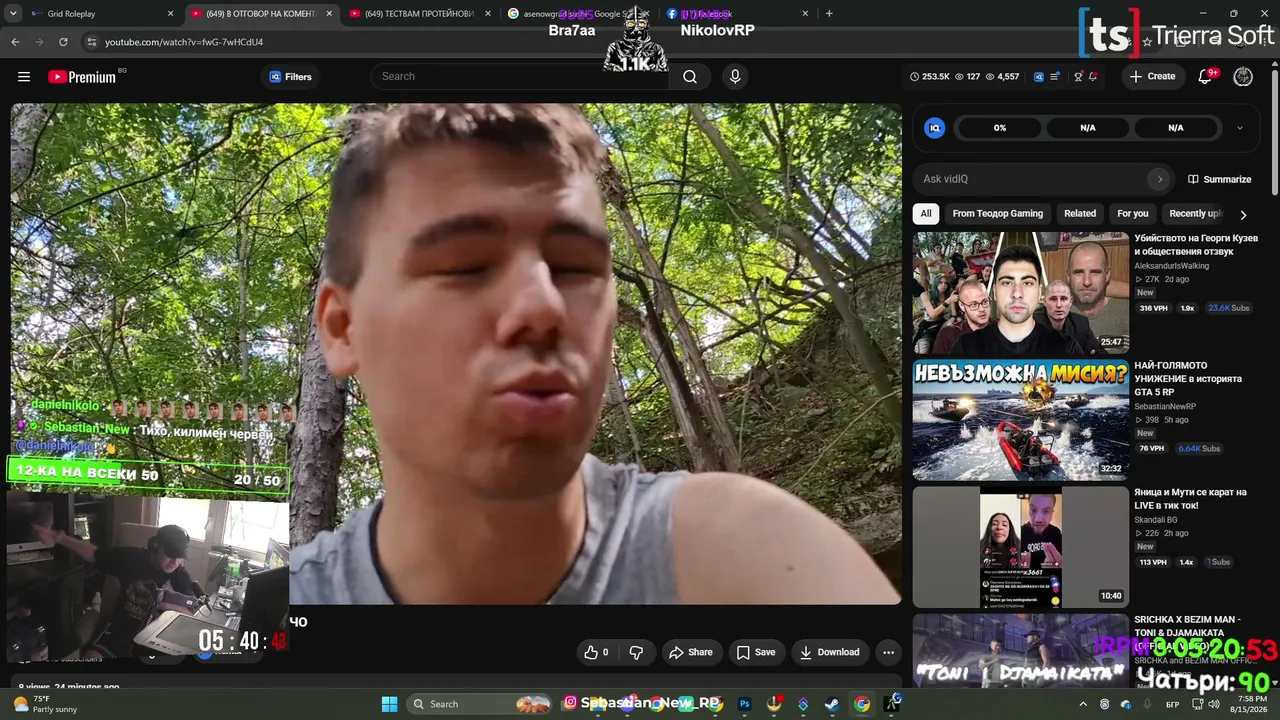Go to YouTube Premium home logo
Screen dimensions: 1280x720
click(x=82, y=77)
